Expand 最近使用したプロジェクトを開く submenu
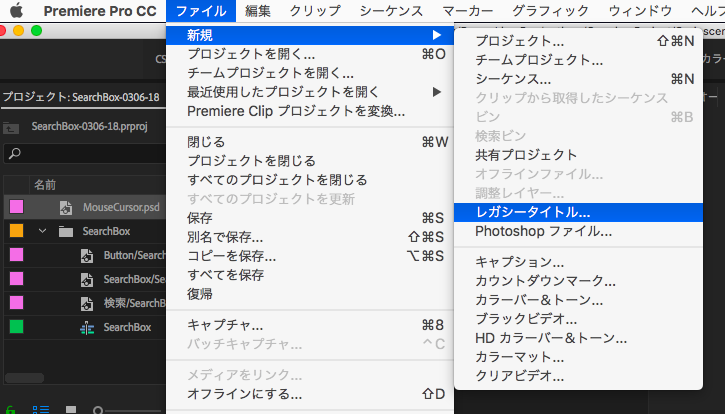 click(310, 92)
